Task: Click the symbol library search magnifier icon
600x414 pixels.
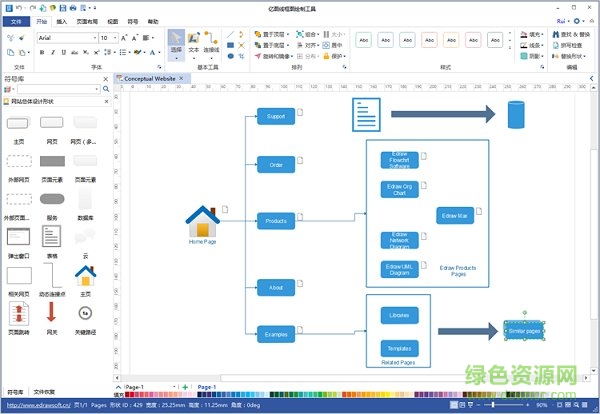Action: [106, 89]
